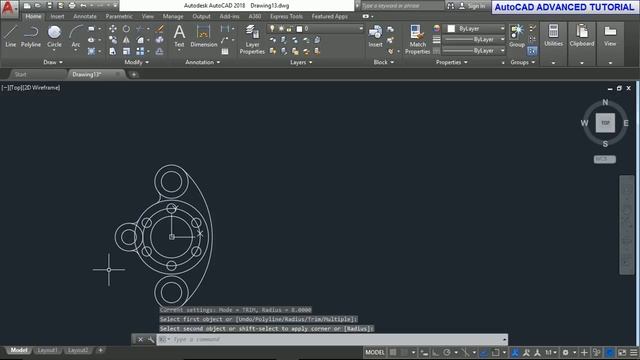Open the Utilities panel
The image size is (640, 360).
(x=553, y=44)
